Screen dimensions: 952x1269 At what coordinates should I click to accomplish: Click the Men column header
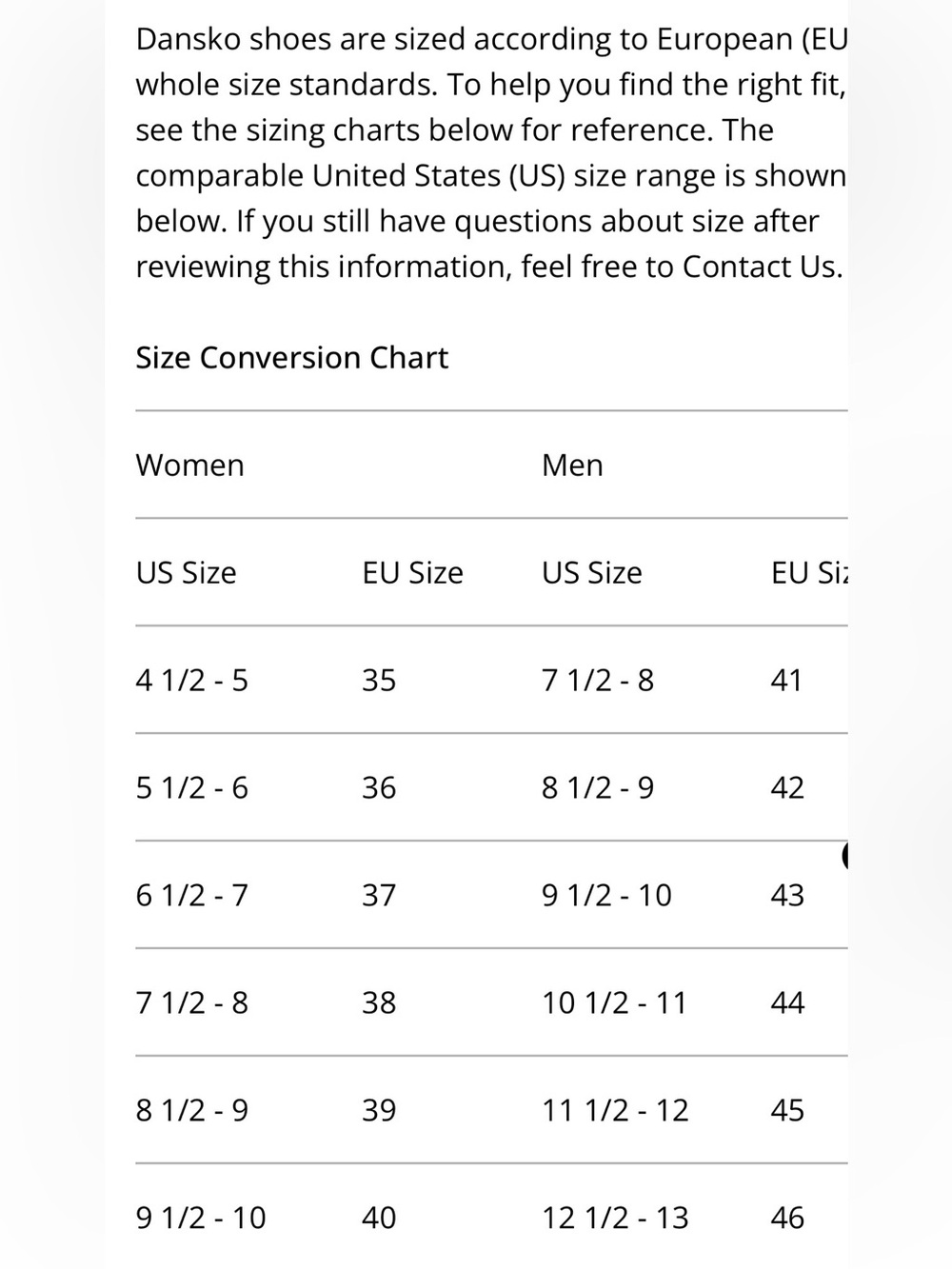click(x=572, y=466)
